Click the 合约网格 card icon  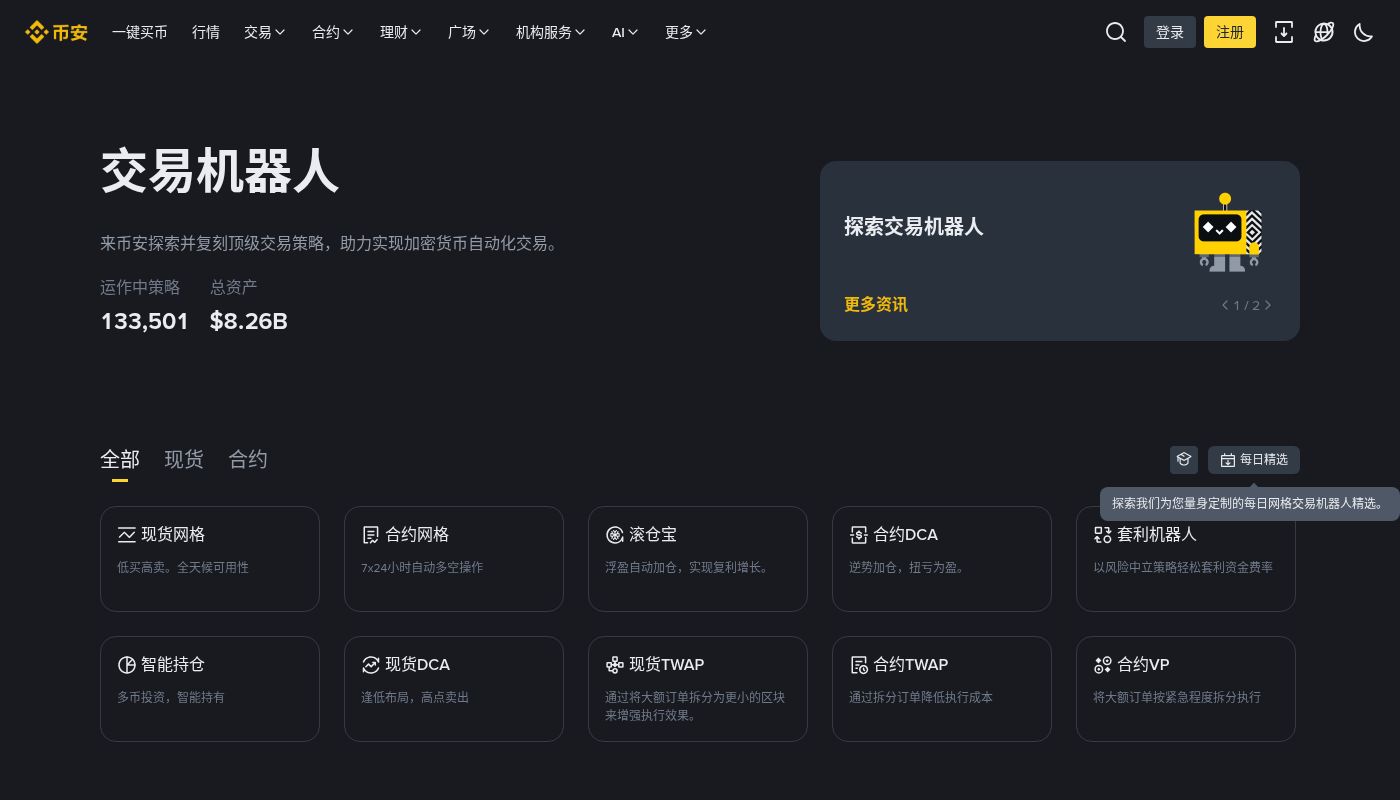[x=371, y=535]
